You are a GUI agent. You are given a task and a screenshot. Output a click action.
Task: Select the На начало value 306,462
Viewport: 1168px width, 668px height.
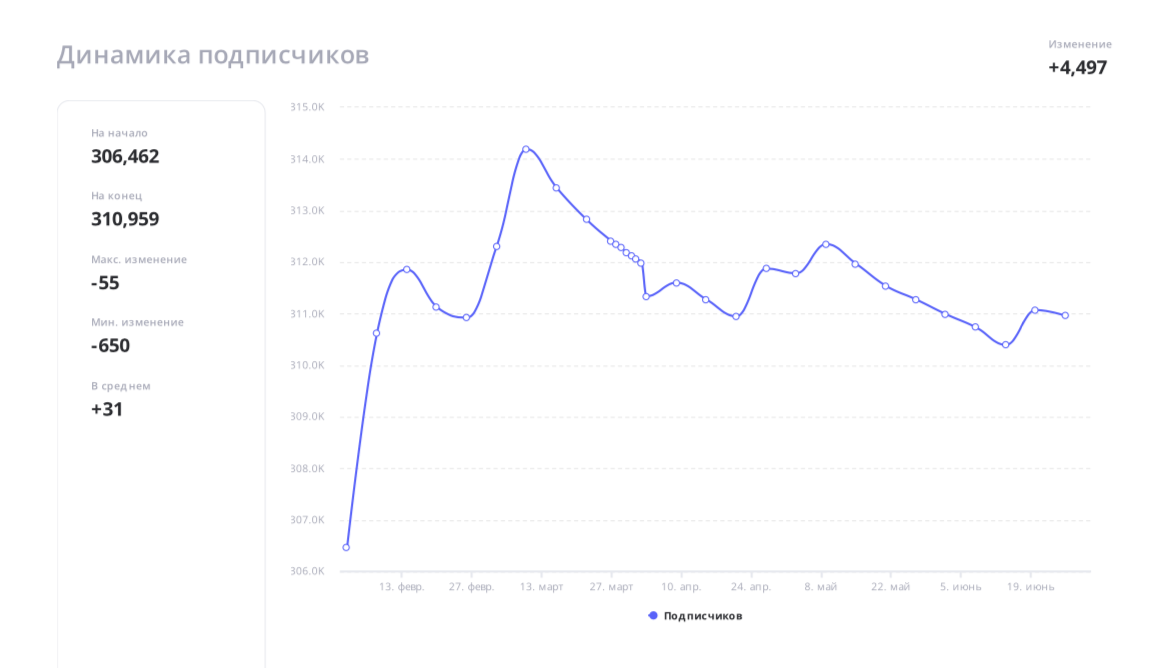pyautogui.click(x=125, y=156)
